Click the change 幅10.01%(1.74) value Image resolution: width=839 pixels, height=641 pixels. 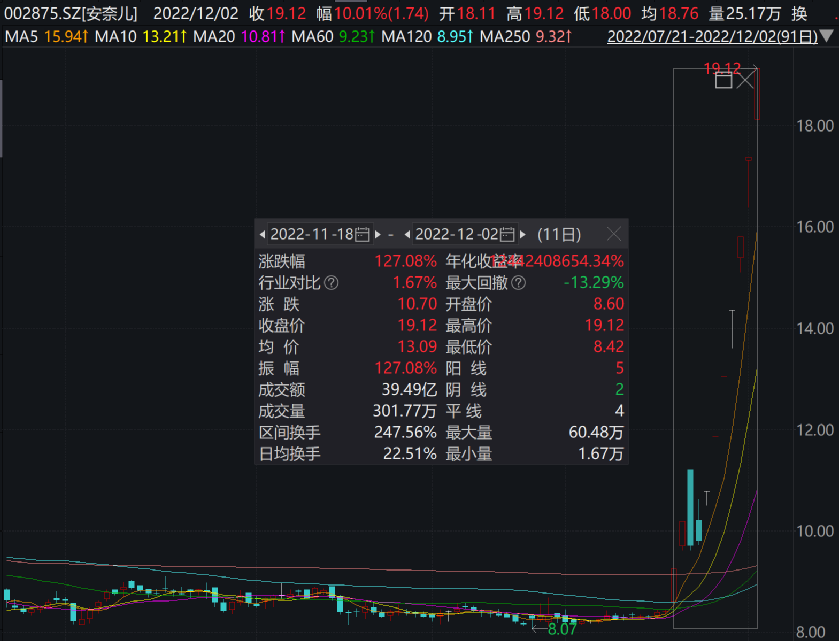[x=372, y=13]
